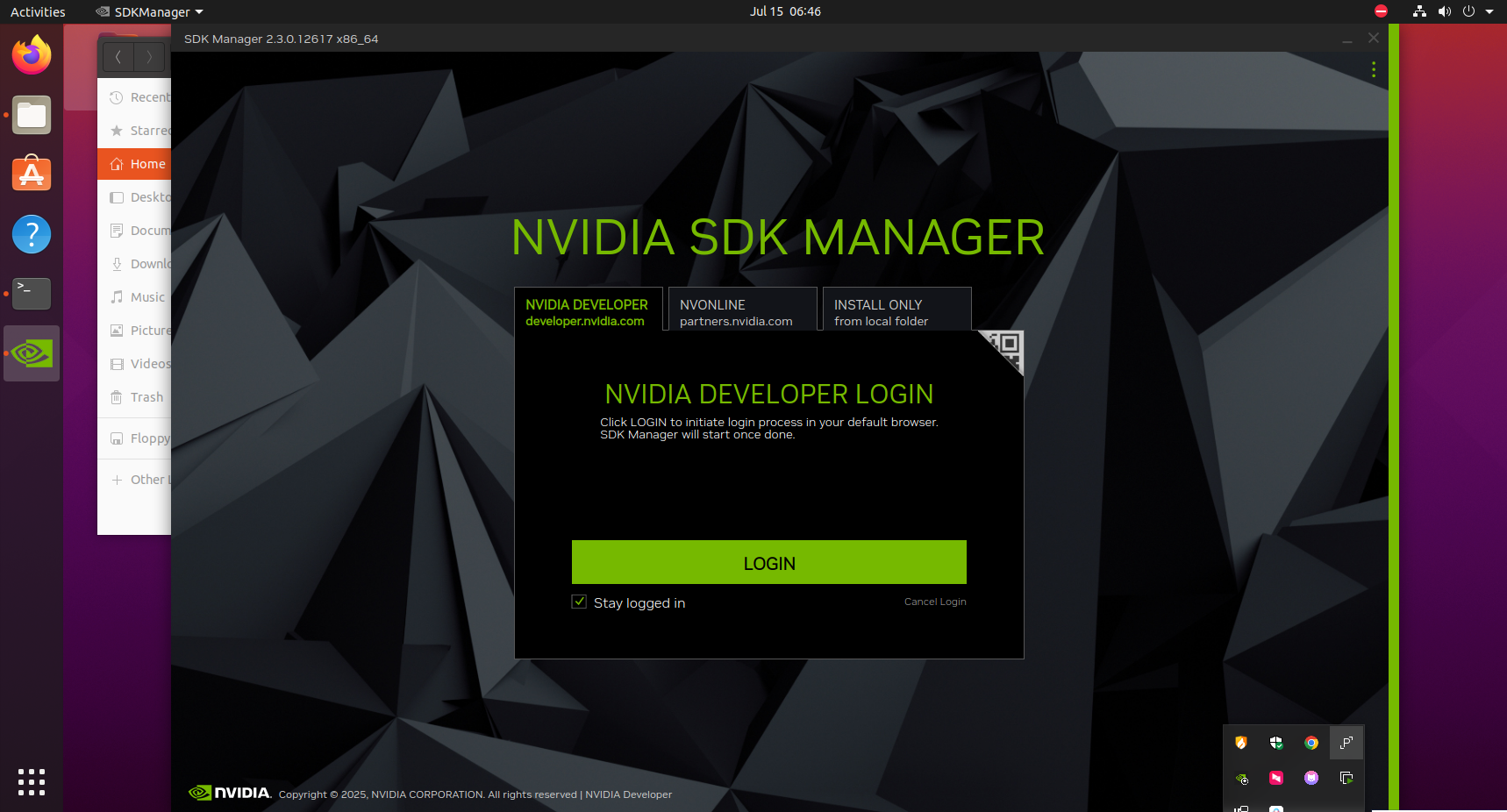Uncheck the Stay logged in checkbox
This screenshot has height=812, width=1507.
579,602
